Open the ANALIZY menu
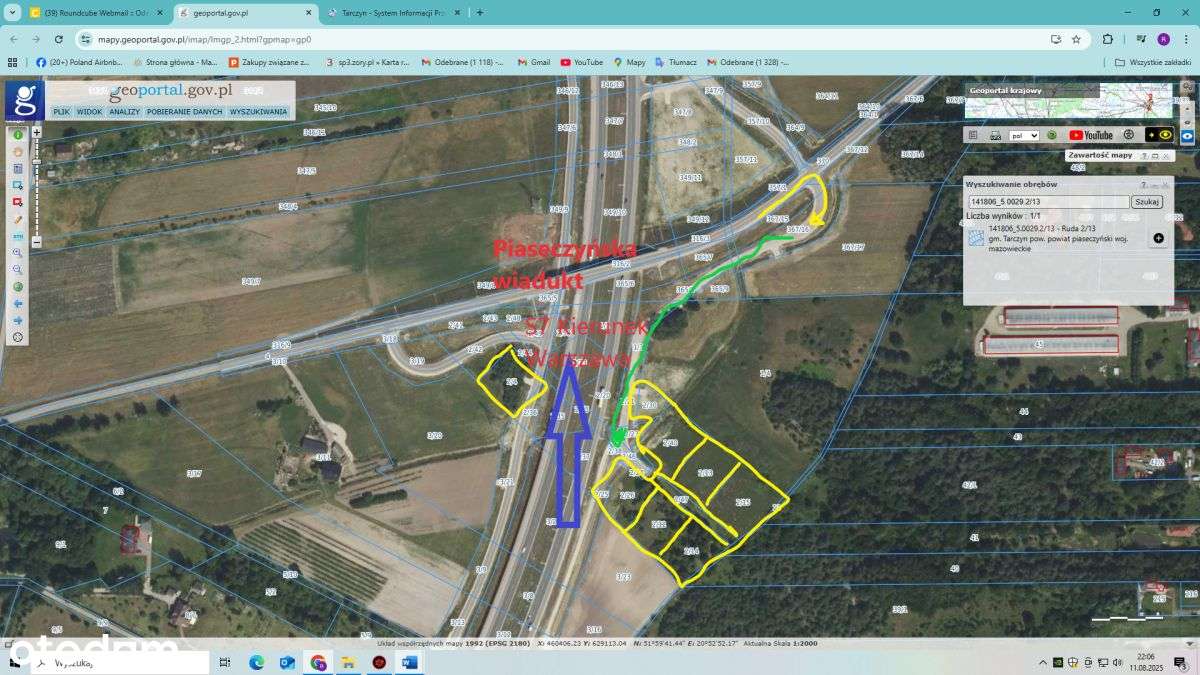The width and height of the screenshot is (1200, 675). 125,112
